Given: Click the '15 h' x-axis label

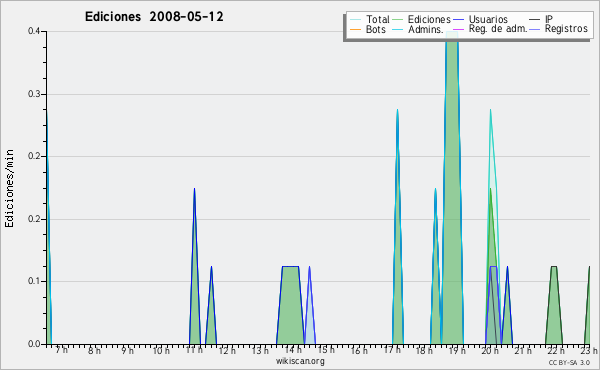Looking at the screenshot, I should tap(326, 350).
